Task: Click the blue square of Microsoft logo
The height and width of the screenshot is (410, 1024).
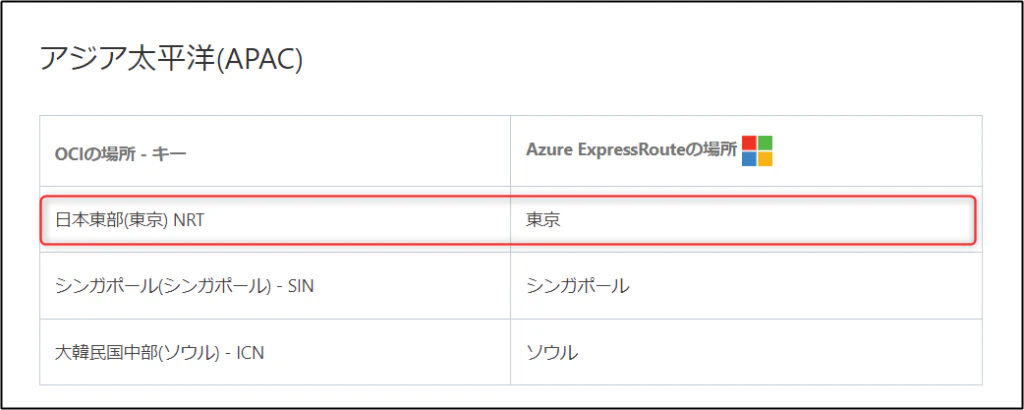Action: pos(750,159)
